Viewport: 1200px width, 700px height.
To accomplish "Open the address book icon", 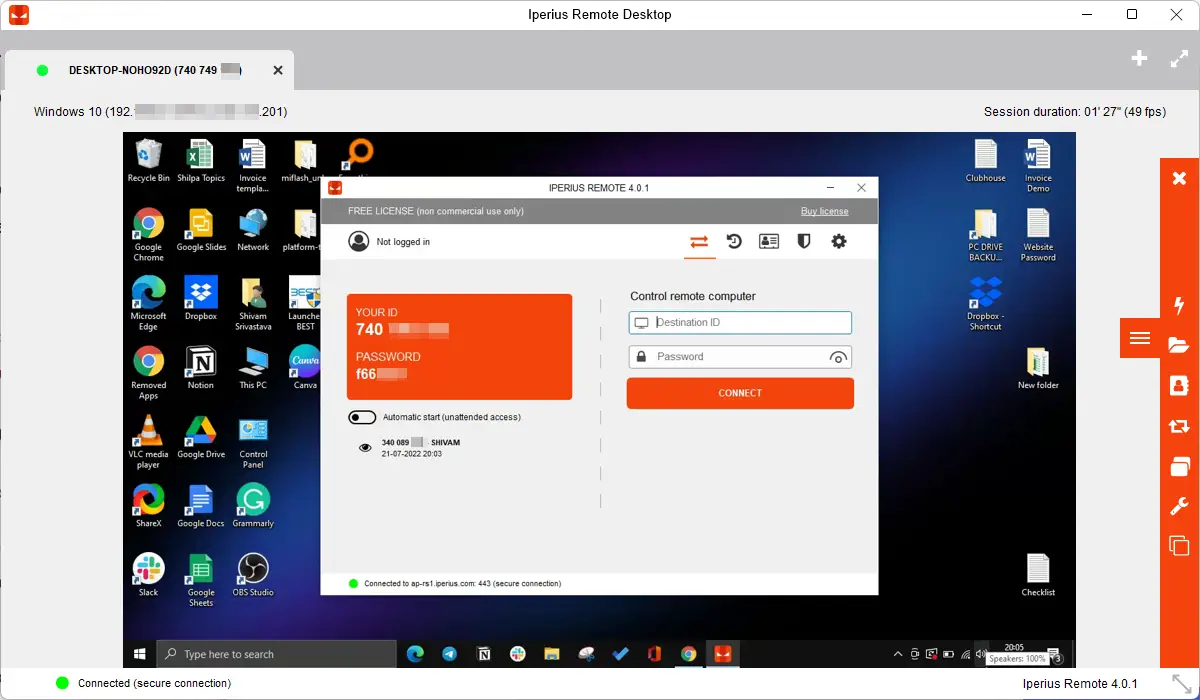I will pyautogui.click(x=769, y=241).
